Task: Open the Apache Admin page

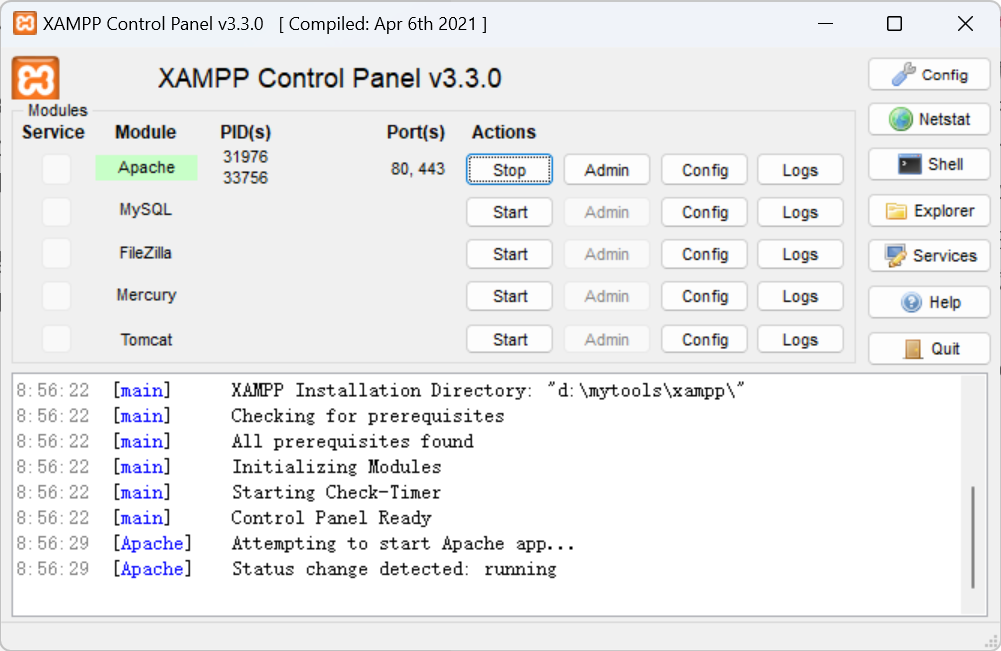Action: tap(606, 170)
